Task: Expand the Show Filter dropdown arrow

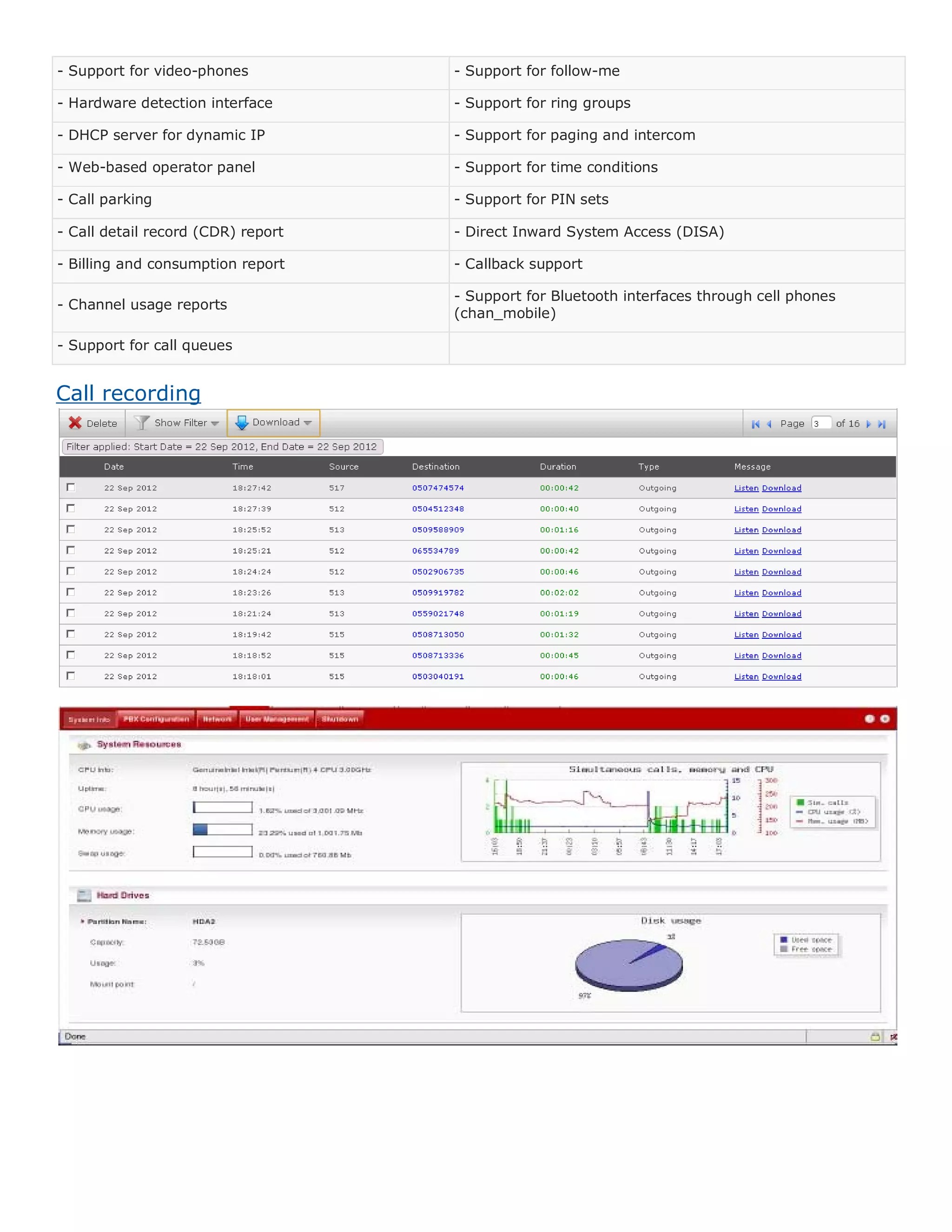Action: tap(215, 424)
